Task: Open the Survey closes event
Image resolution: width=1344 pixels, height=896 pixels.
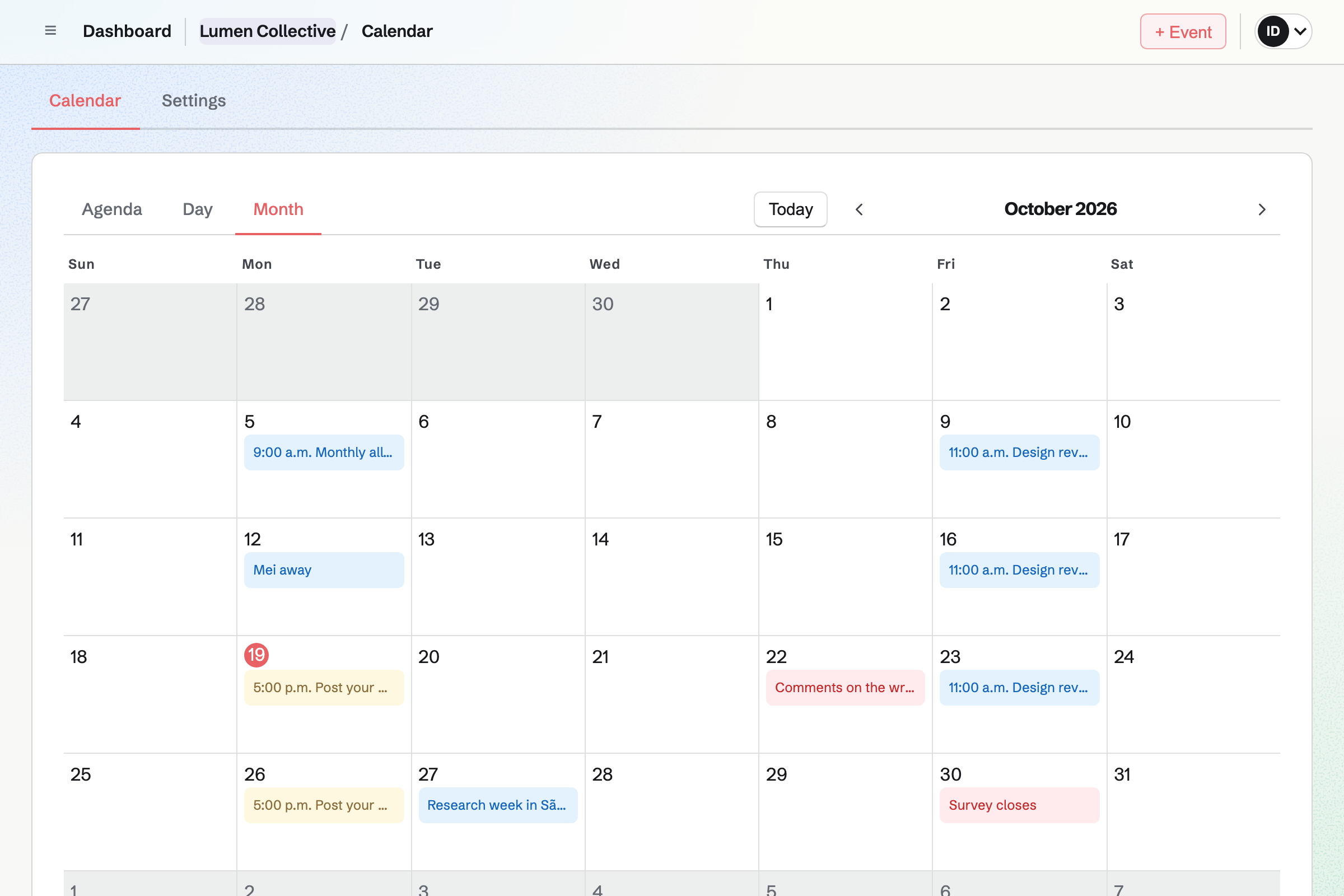Action: pyautogui.click(x=1019, y=805)
